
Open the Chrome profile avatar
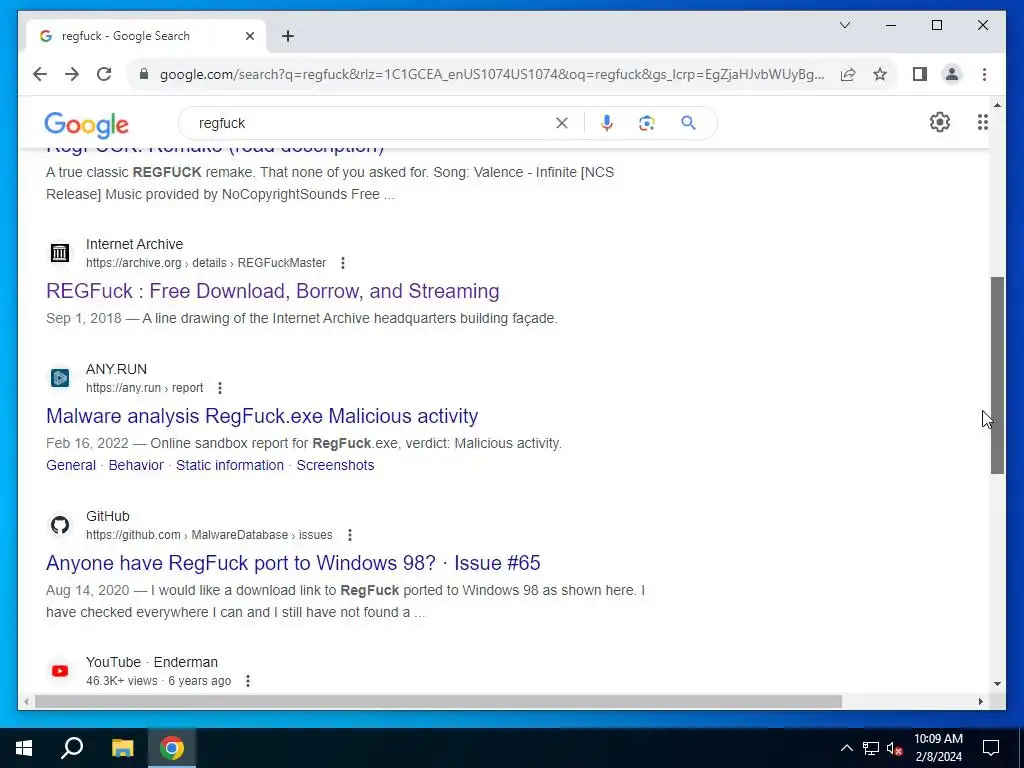(x=952, y=74)
